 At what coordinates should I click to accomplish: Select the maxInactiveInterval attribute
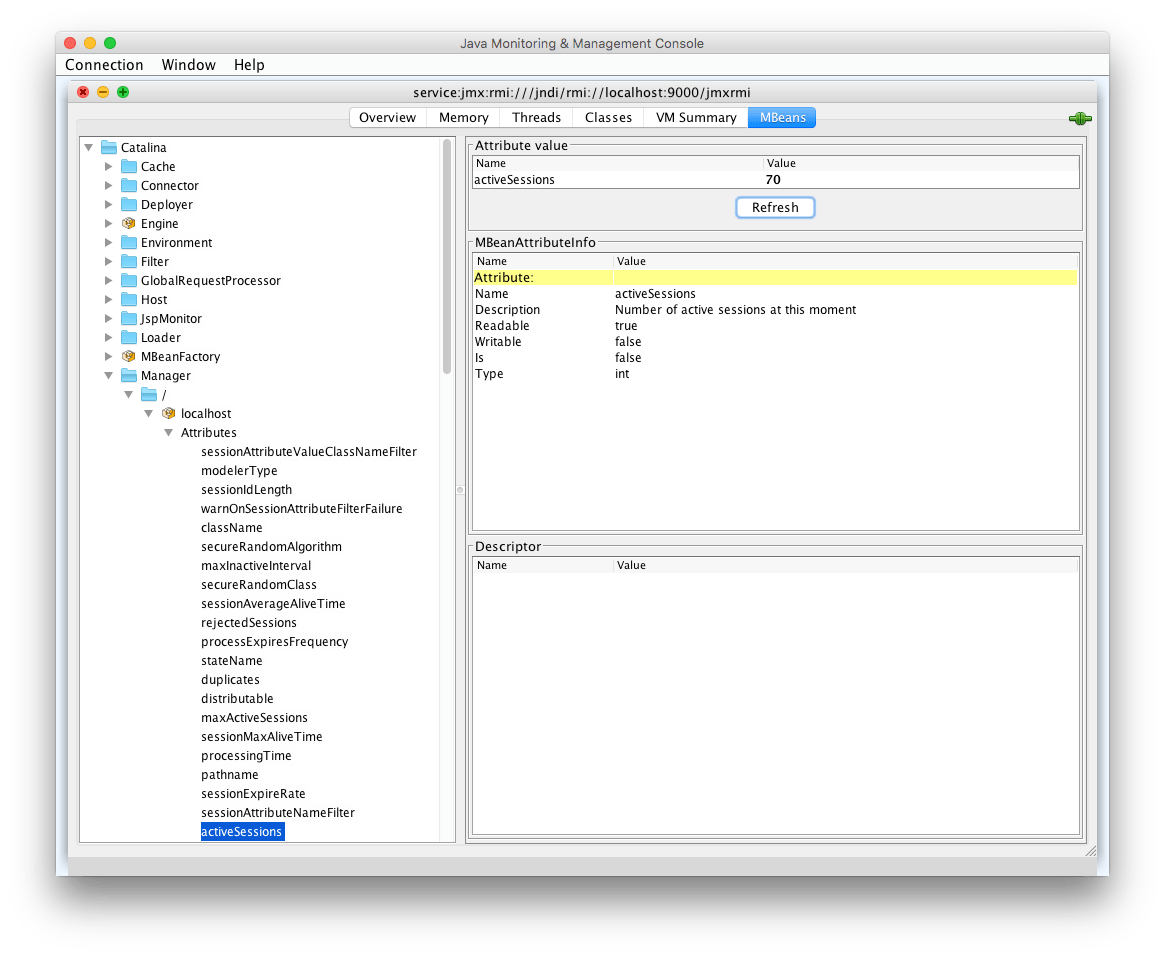click(256, 565)
